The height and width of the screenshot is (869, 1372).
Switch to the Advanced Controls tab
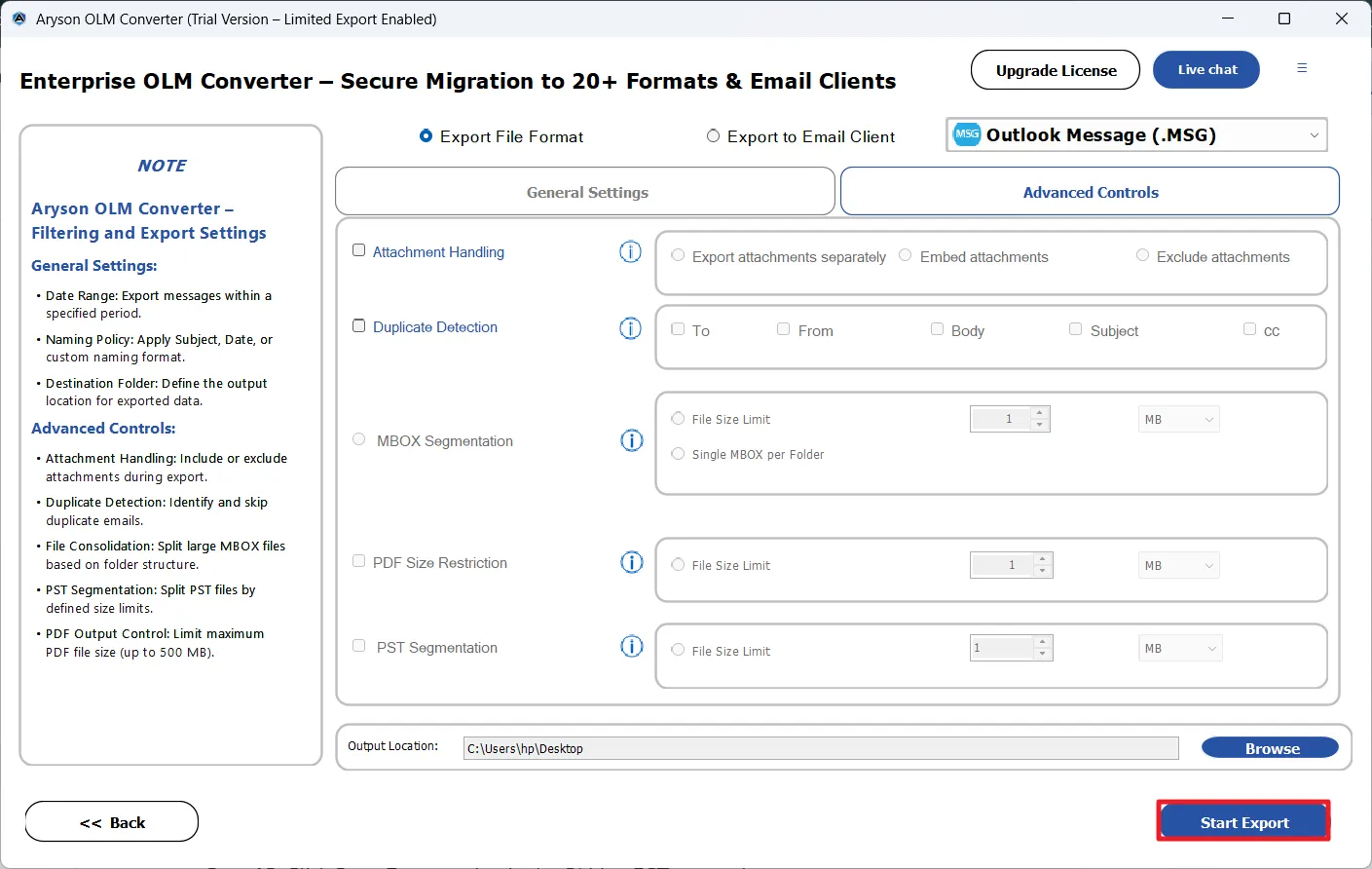(1090, 192)
